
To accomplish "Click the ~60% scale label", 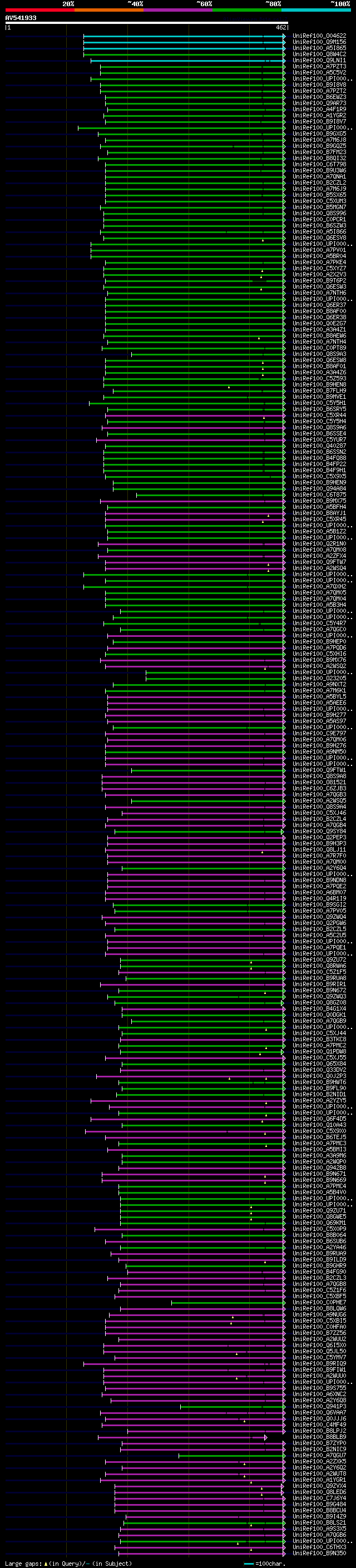I will coord(204,4).
